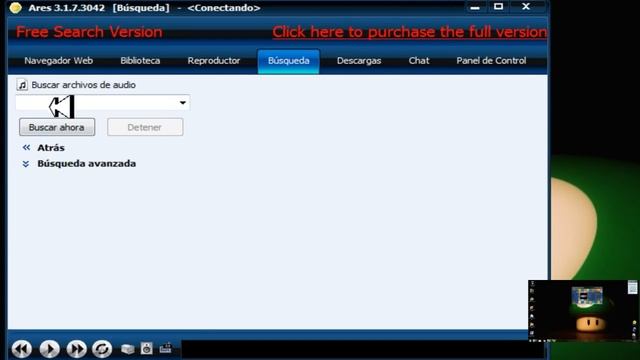Open the Navegador Web tab

(x=58, y=61)
